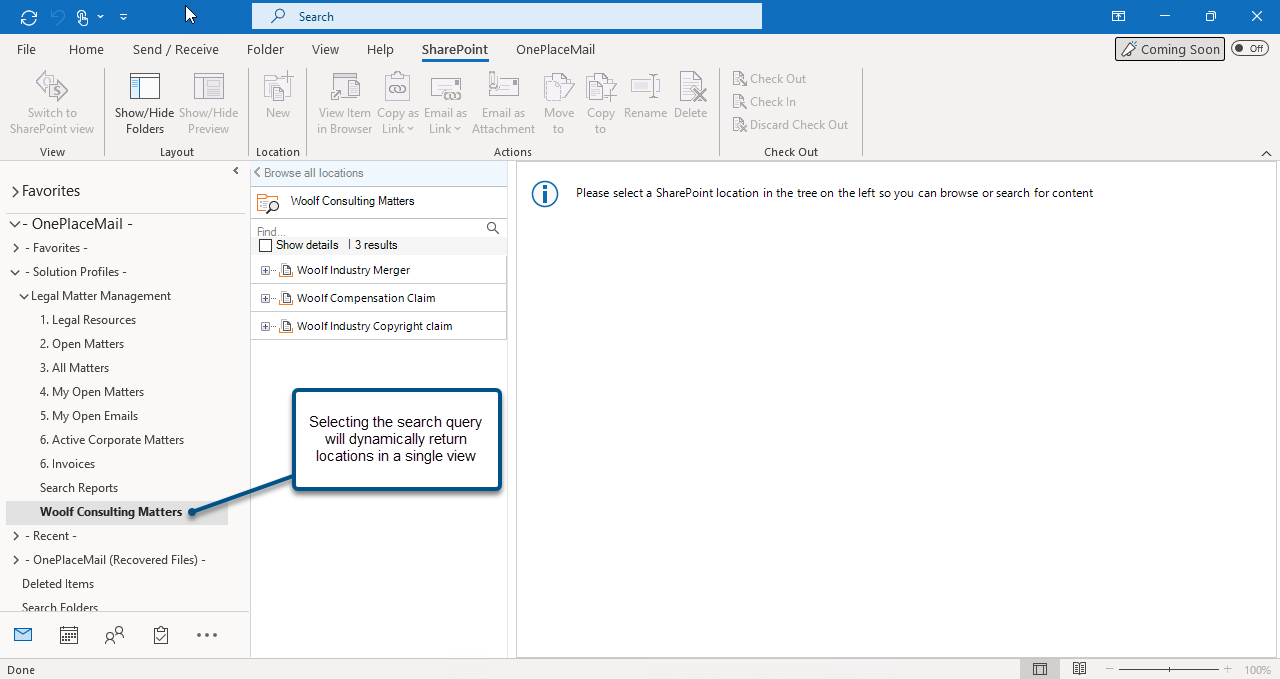Open the touch/mouse mode icon
The image size is (1280, 679).
[83, 17]
